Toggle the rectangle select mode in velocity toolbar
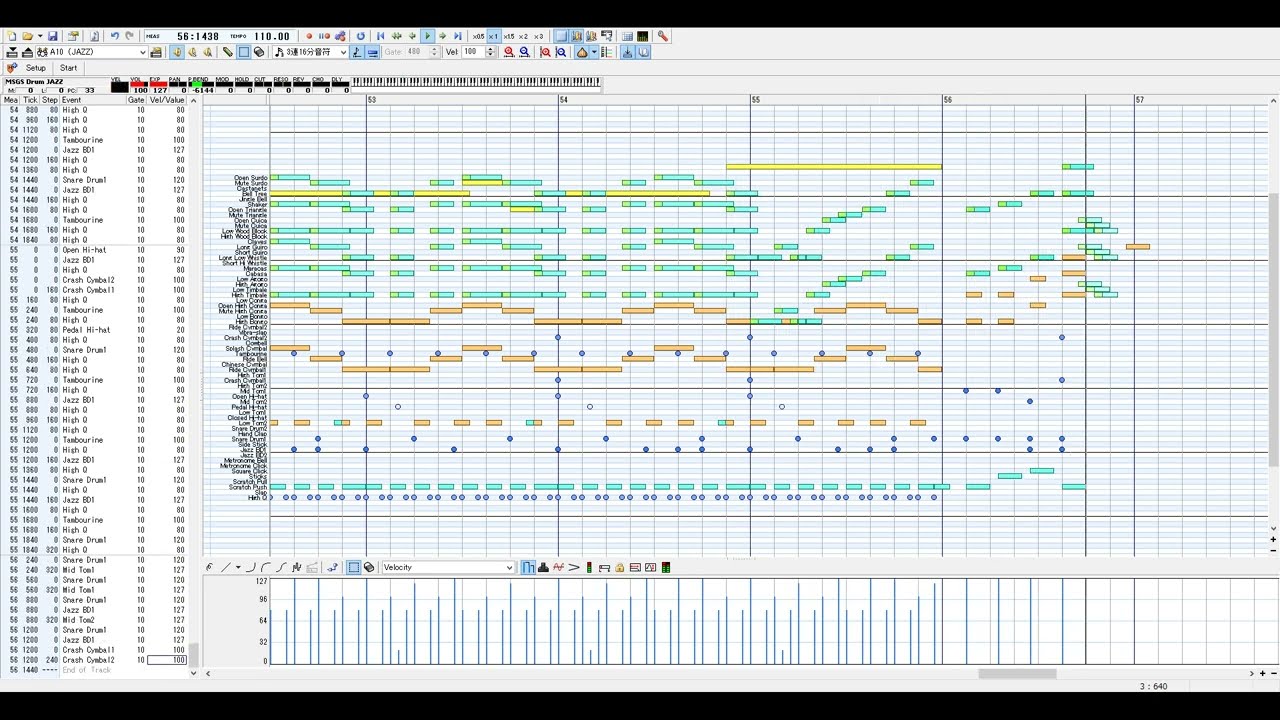This screenshot has height=720, width=1280. pos(353,567)
